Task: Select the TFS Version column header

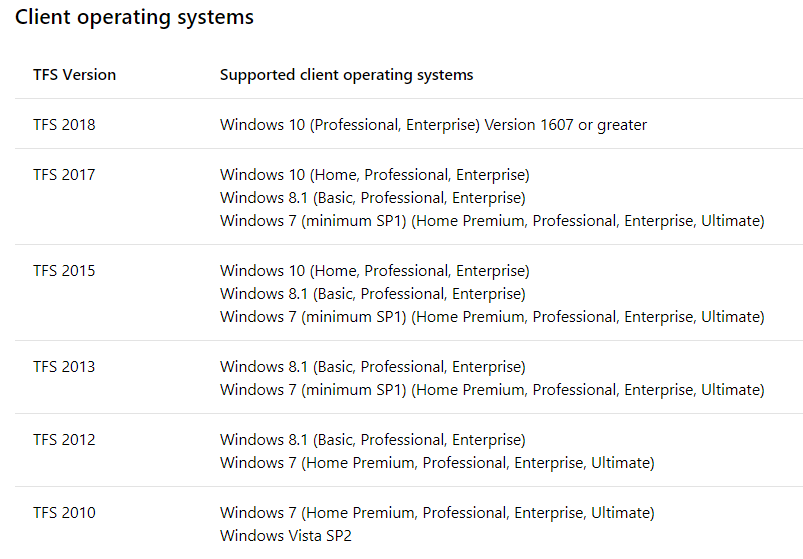Action: coord(74,75)
